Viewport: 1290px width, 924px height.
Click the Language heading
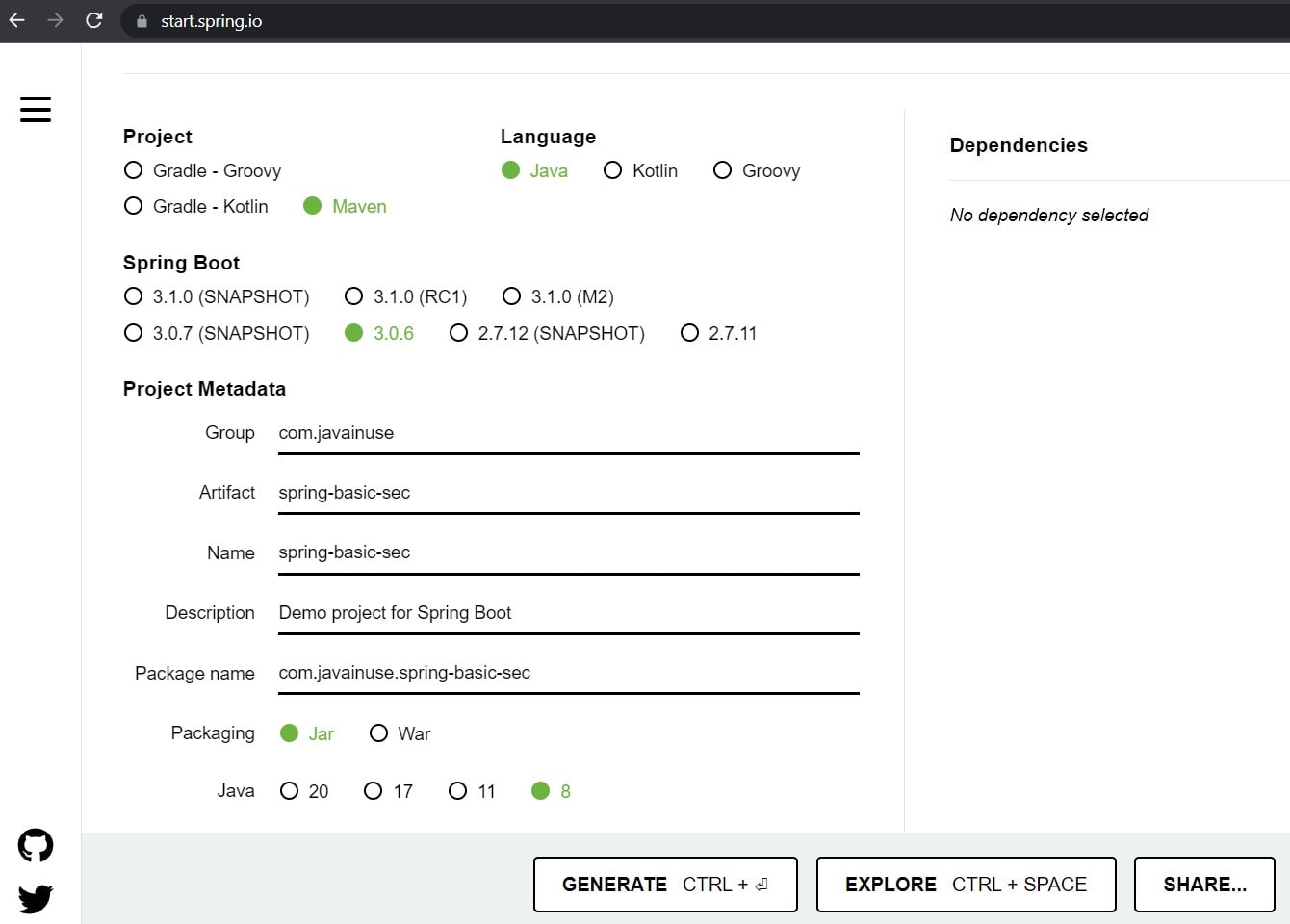pyautogui.click(x=548, y=137)
